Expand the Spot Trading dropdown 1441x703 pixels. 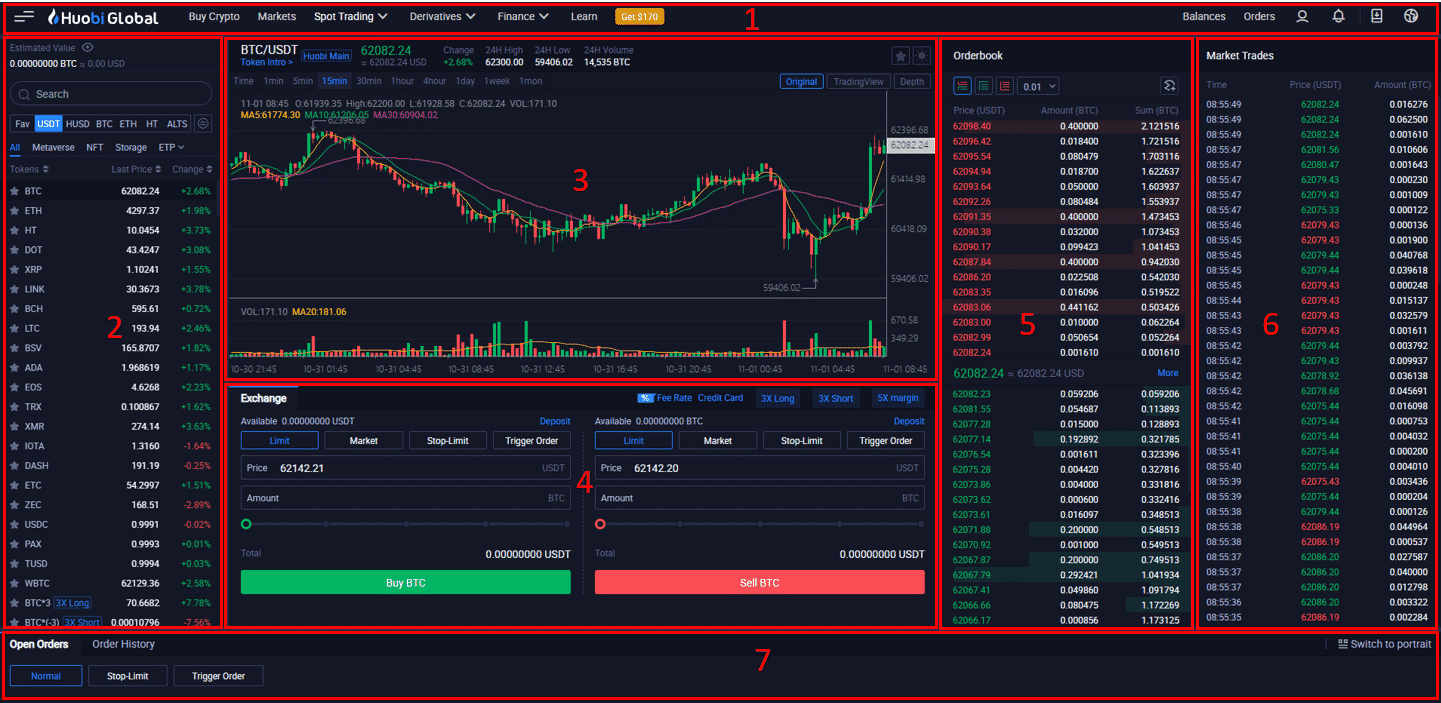pyautogui.click(x=350, y=17)
